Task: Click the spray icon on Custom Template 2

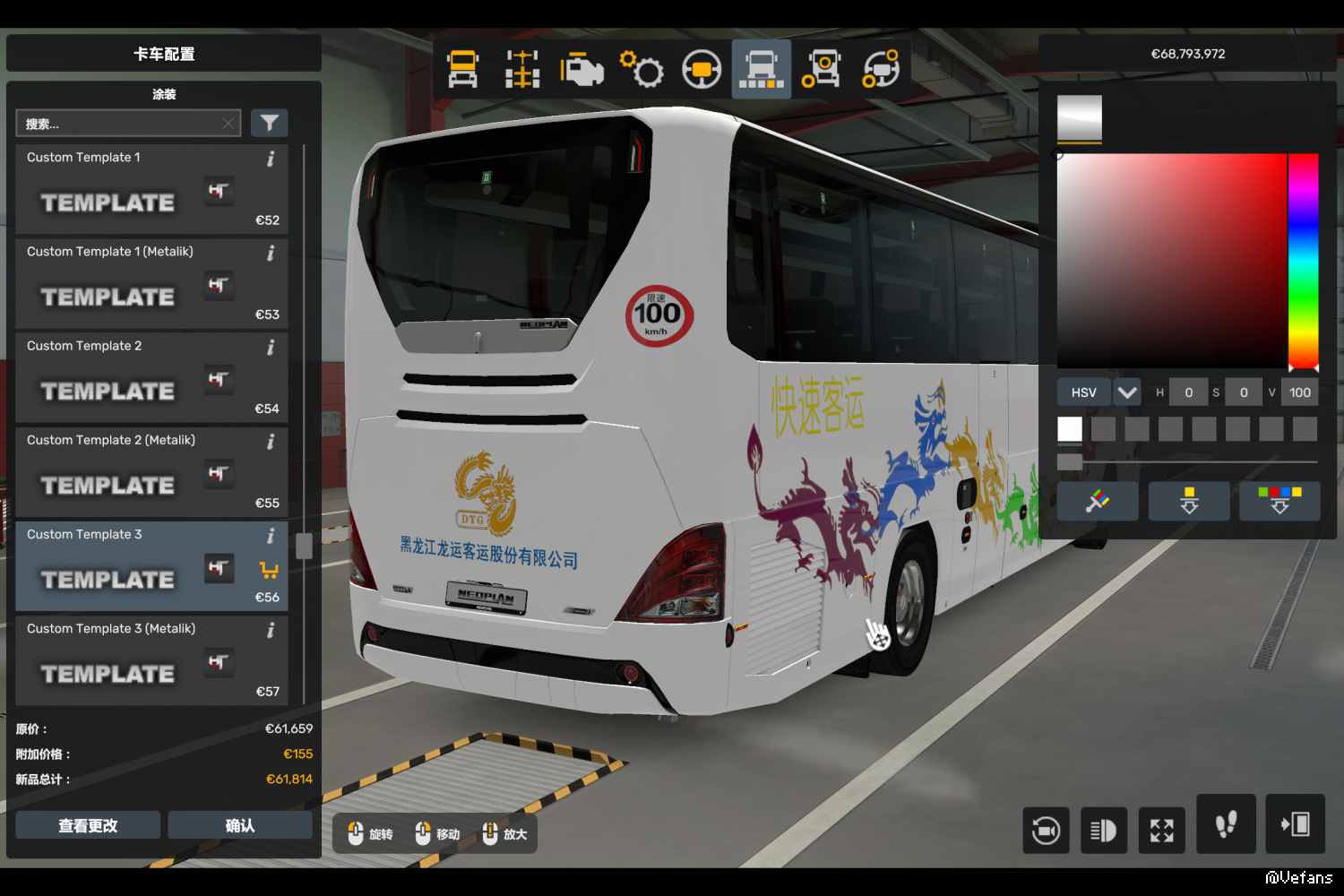Action: tap(219, 380)
